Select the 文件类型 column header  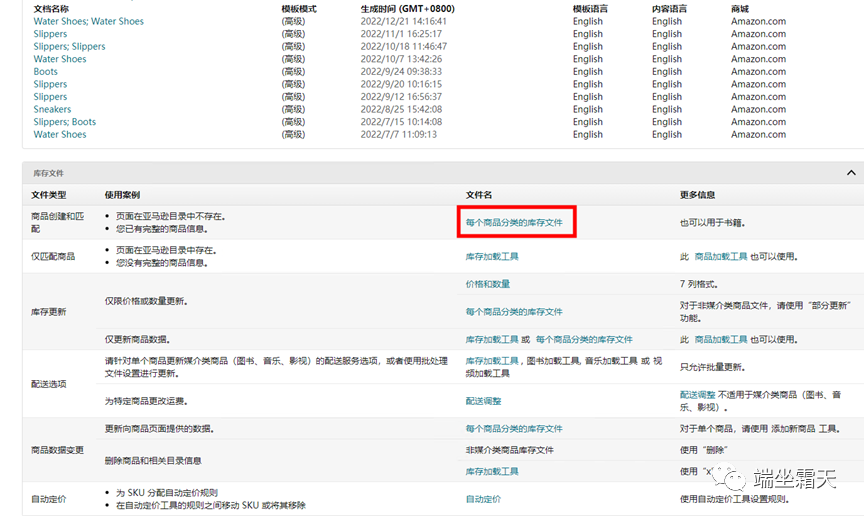[48, 195]
